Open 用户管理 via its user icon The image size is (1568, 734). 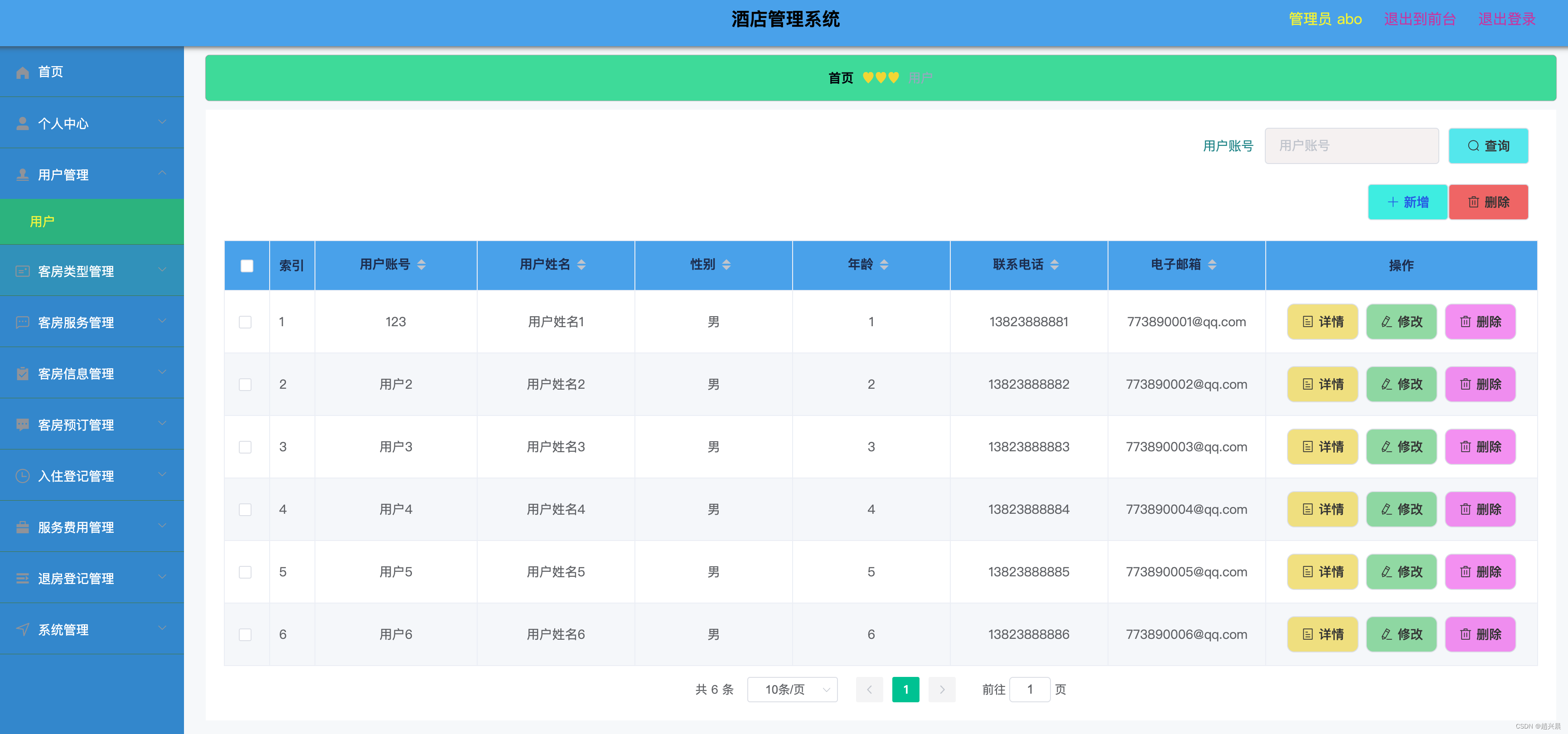tap(23, 175)
